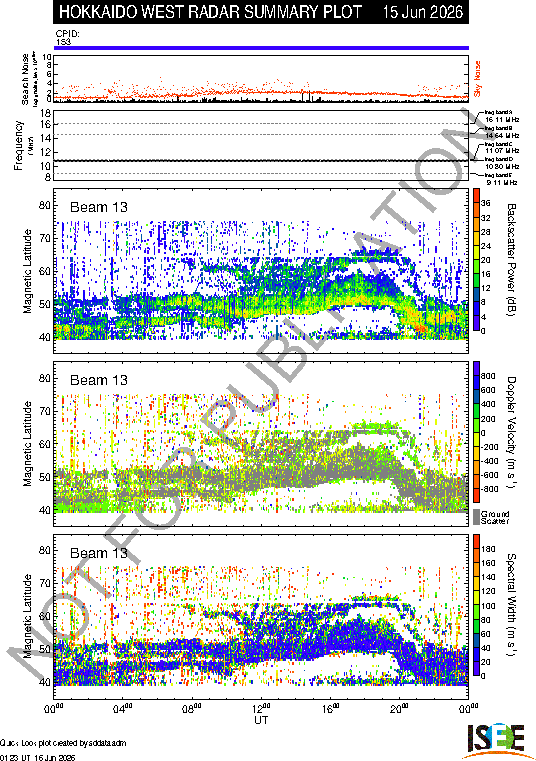The width and height of the screenshot is (536, 761).
Task: Click the Beam 13 label in spectral width panel
Action: 99,553
